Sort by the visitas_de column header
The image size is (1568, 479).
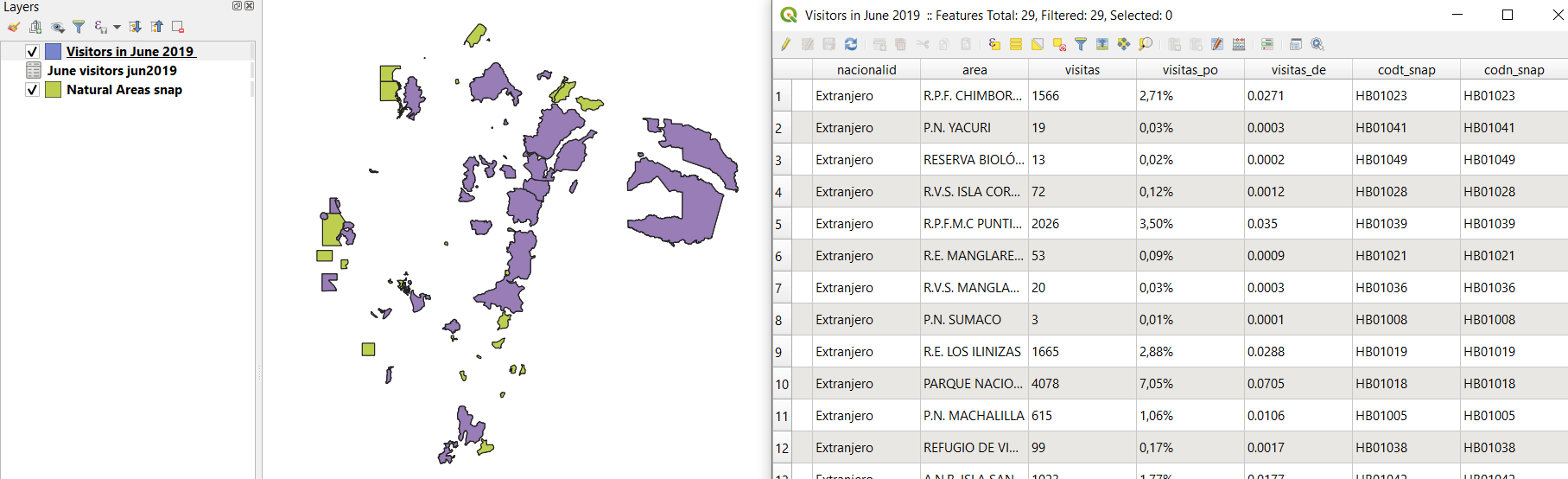click(x=1298, y=69)
